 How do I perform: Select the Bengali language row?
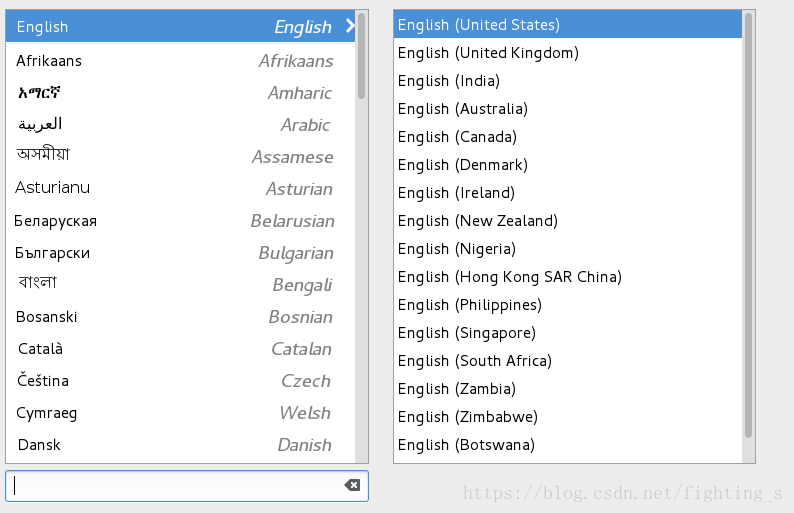180,285
